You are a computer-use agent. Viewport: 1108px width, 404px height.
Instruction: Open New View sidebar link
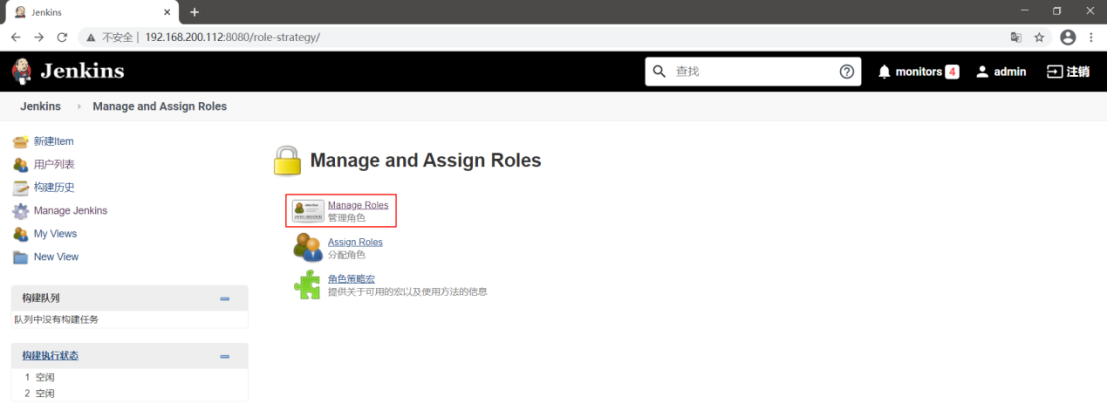point(57,257)
